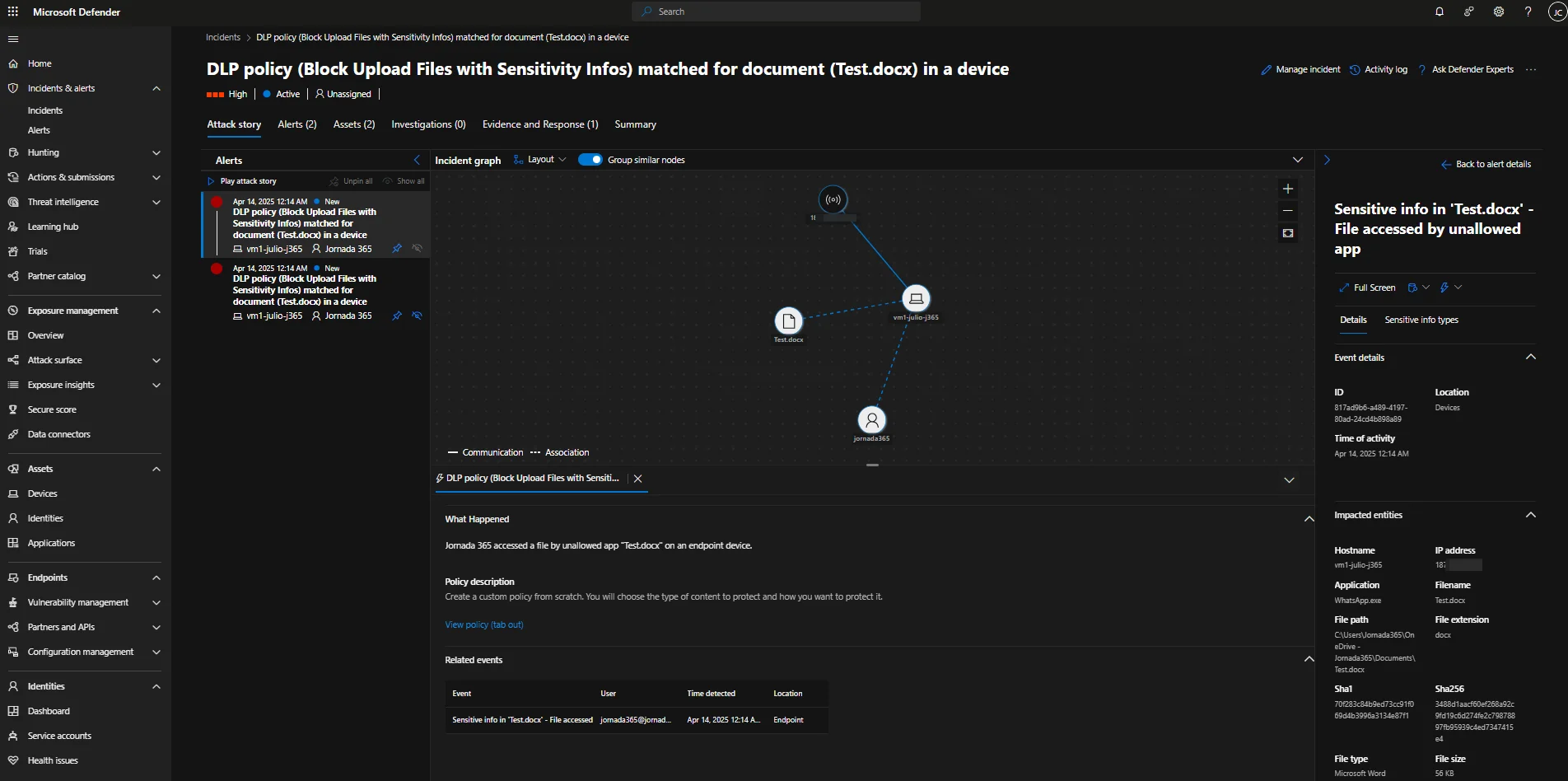Collapse the Impacted entities section

[x=1531, y=515]
